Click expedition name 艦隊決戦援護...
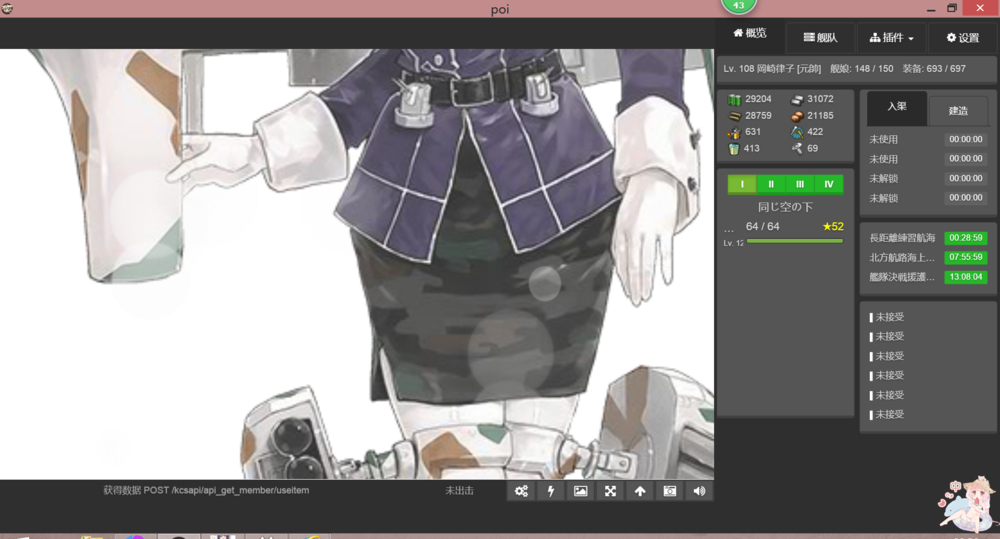The height and width of the screenshot is (539, 1000). (902, 277)
